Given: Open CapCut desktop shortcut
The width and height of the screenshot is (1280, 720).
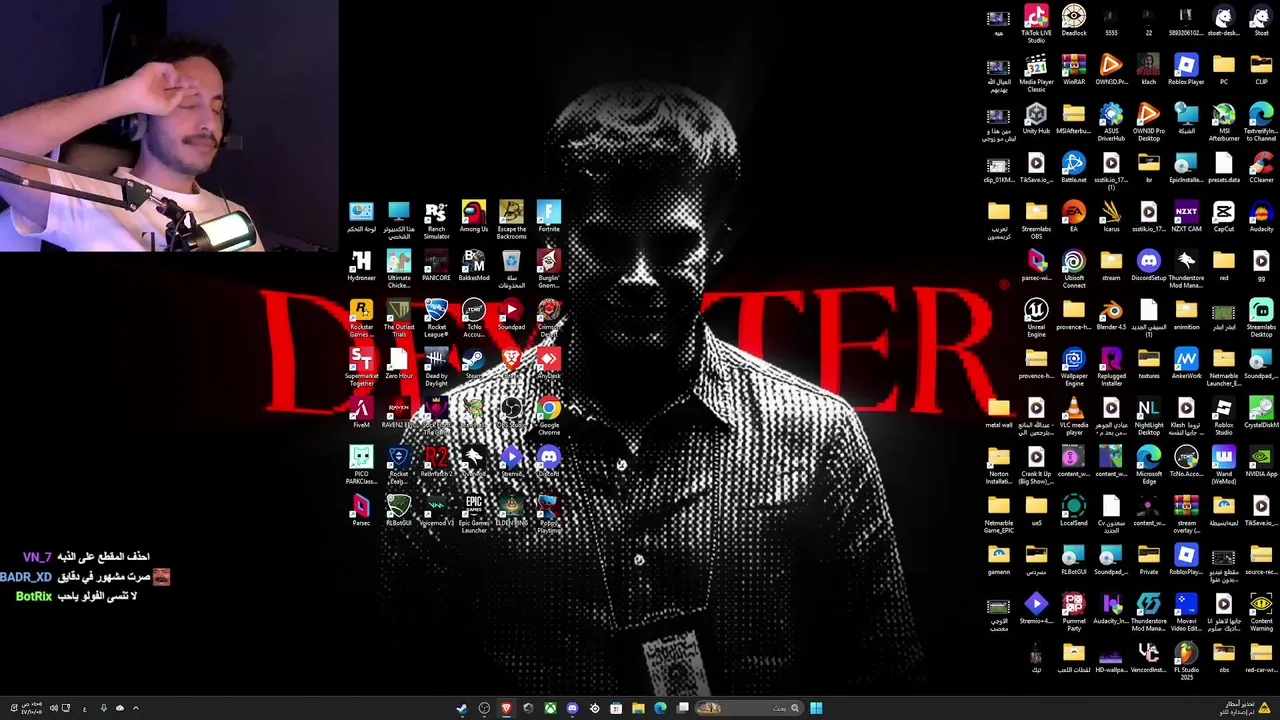Looking at the screenshot, I should click(x=1224, y=217).
